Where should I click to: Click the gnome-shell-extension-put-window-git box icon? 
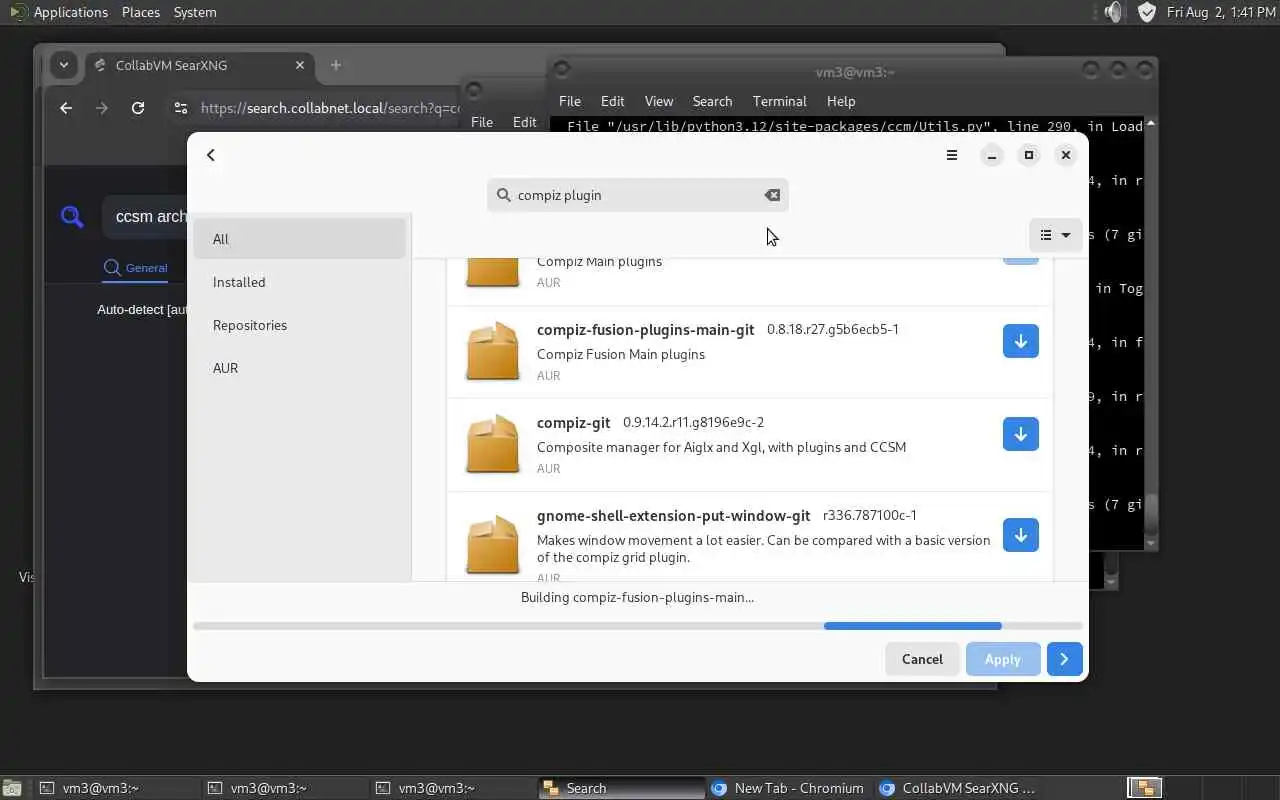pyautogui.click(x=493, y=545)
